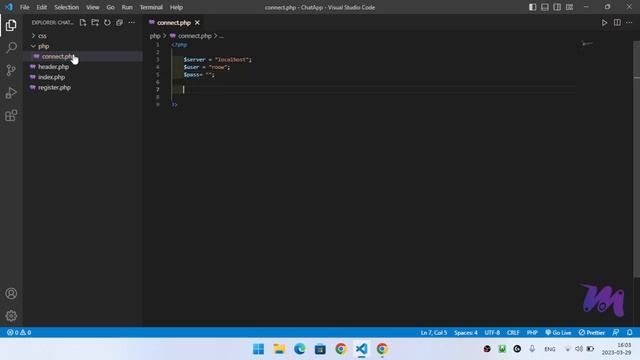Open the Source Control view
This screenshot has height=360, width=640.
pyautogui.click(x=11, y=70)
